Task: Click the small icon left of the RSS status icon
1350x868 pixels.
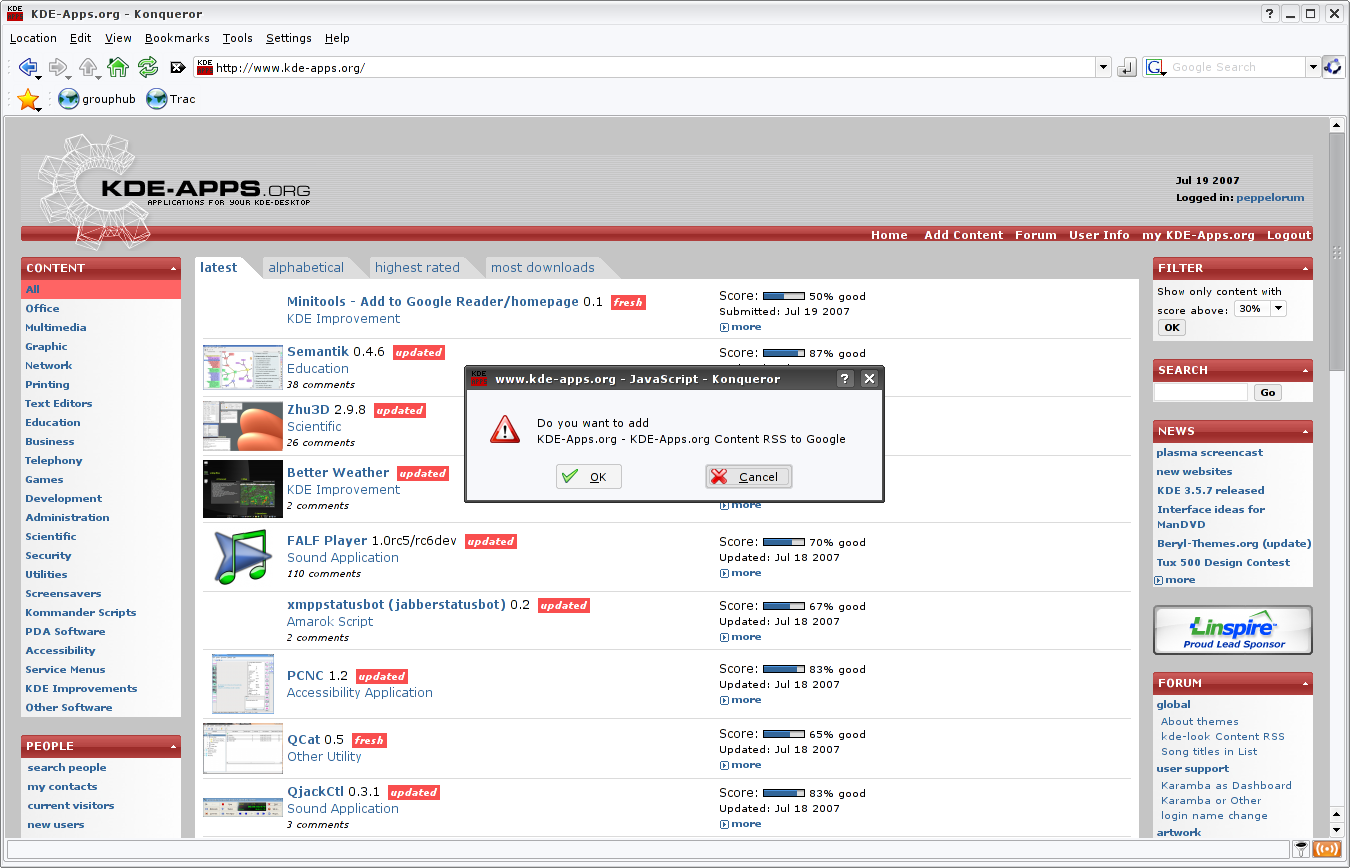Action: point(1300,850)
